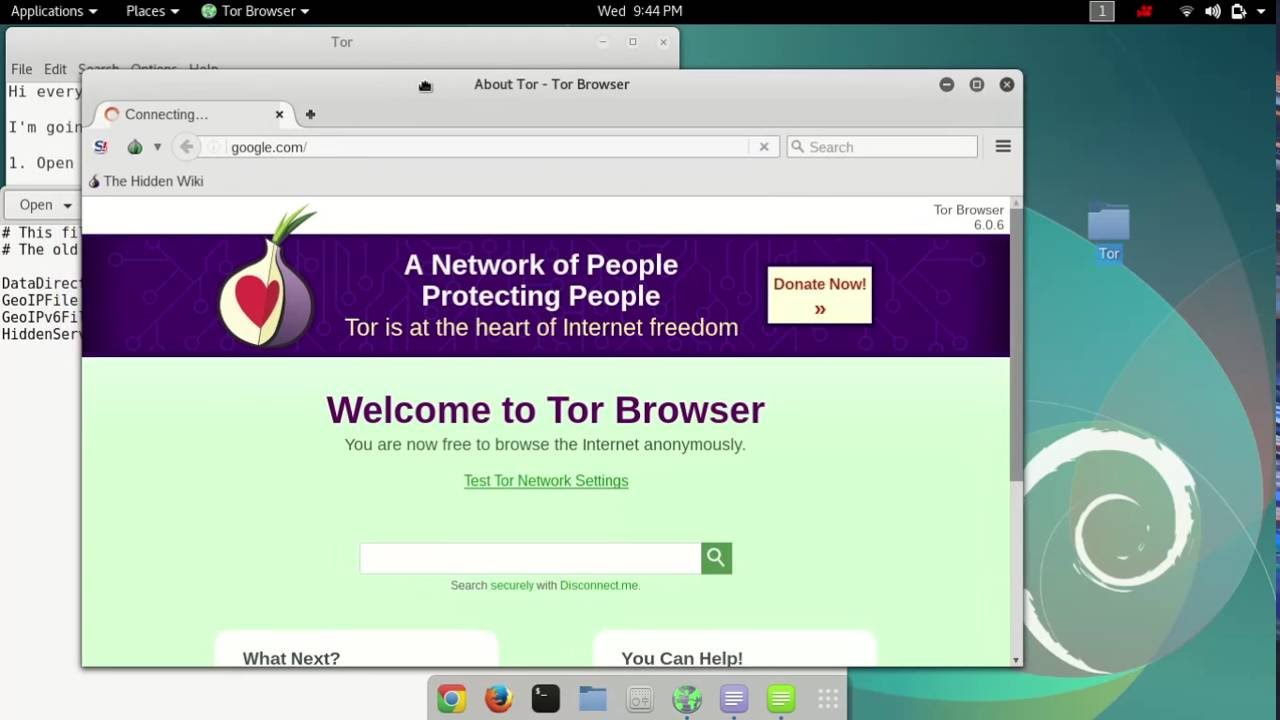Focus the browser Search box
This screenshot has height=720, width=1280.
click(x=882, y=147)
